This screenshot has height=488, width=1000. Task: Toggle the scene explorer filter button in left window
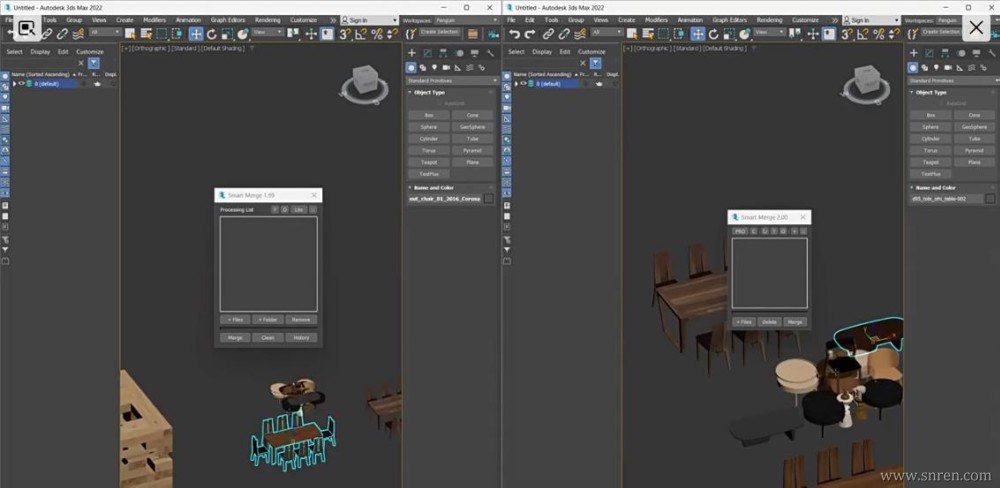tap(94, 64)
